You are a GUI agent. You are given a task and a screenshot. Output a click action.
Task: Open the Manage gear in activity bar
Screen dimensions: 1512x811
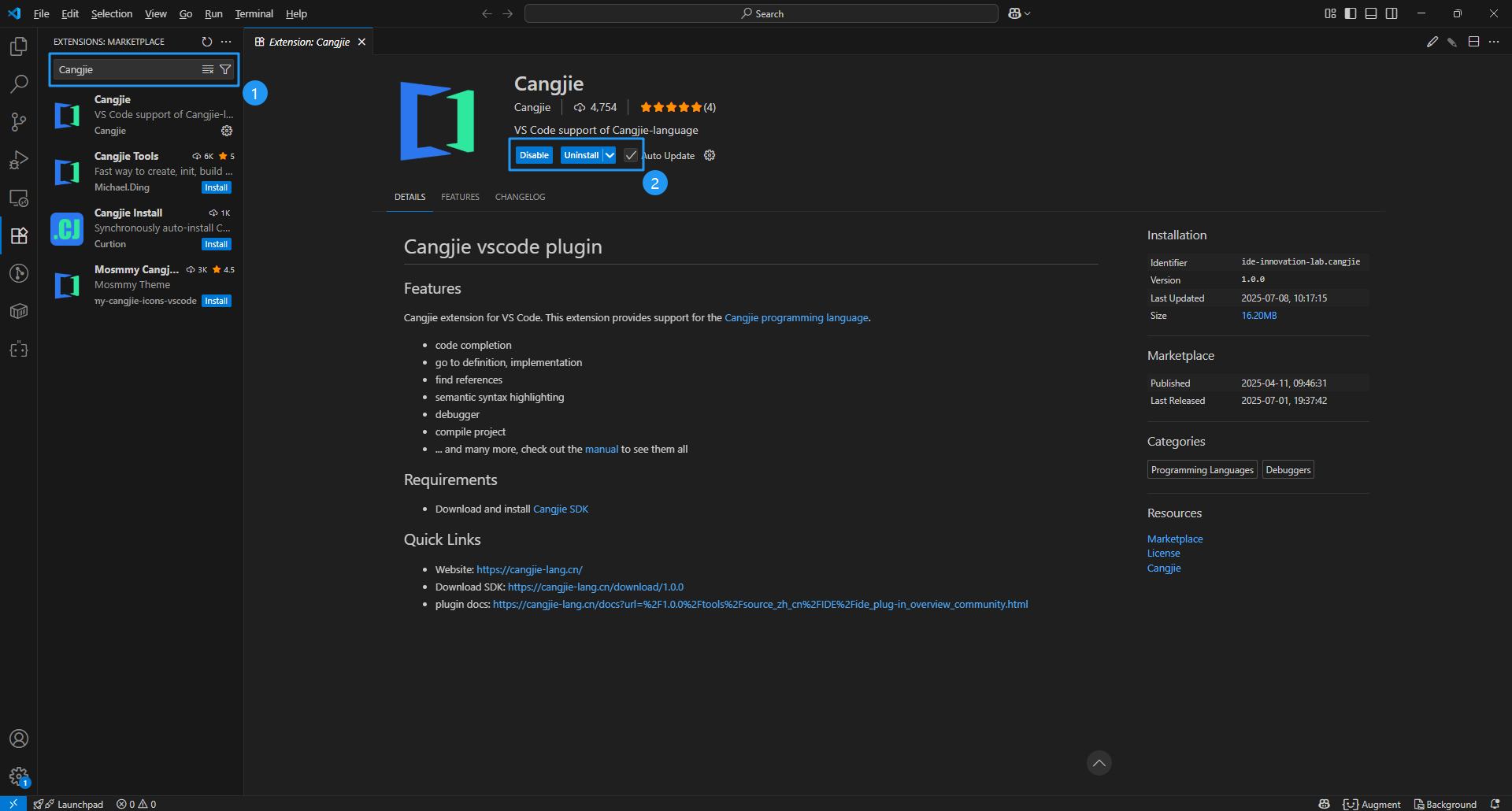click(19, 777)
